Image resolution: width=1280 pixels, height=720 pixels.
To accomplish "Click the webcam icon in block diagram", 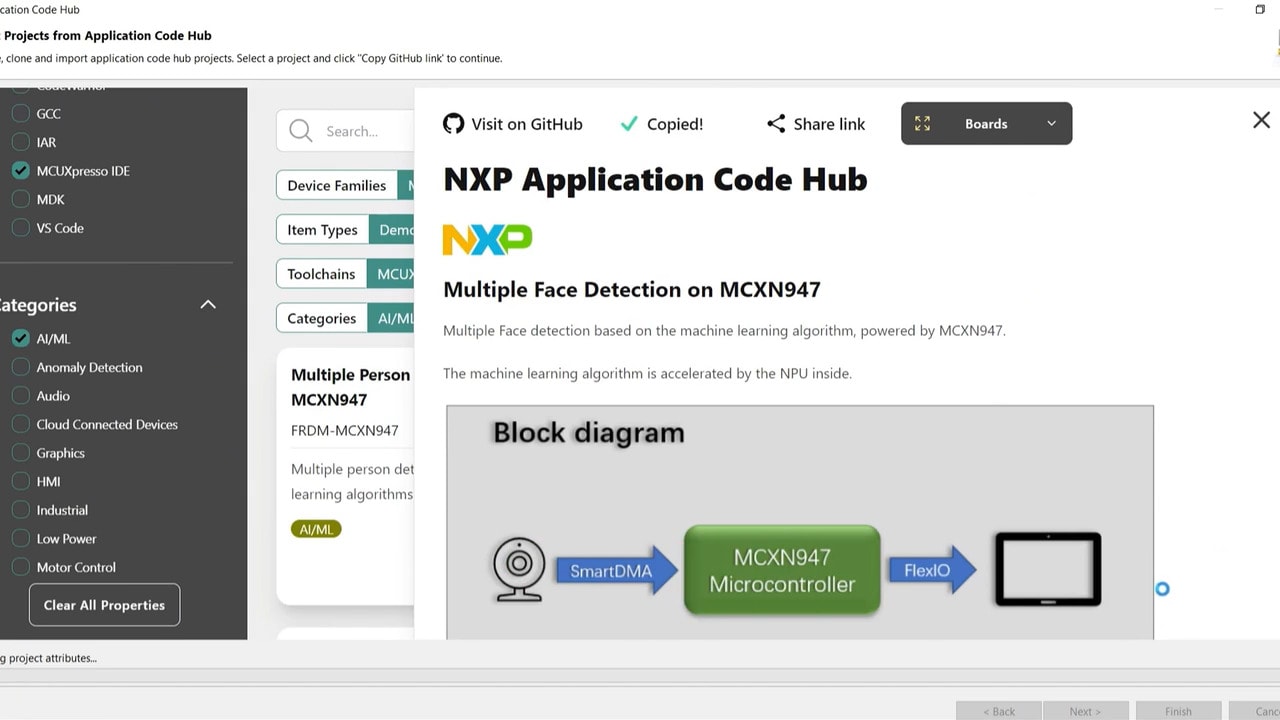I will [x=519, y=570].
